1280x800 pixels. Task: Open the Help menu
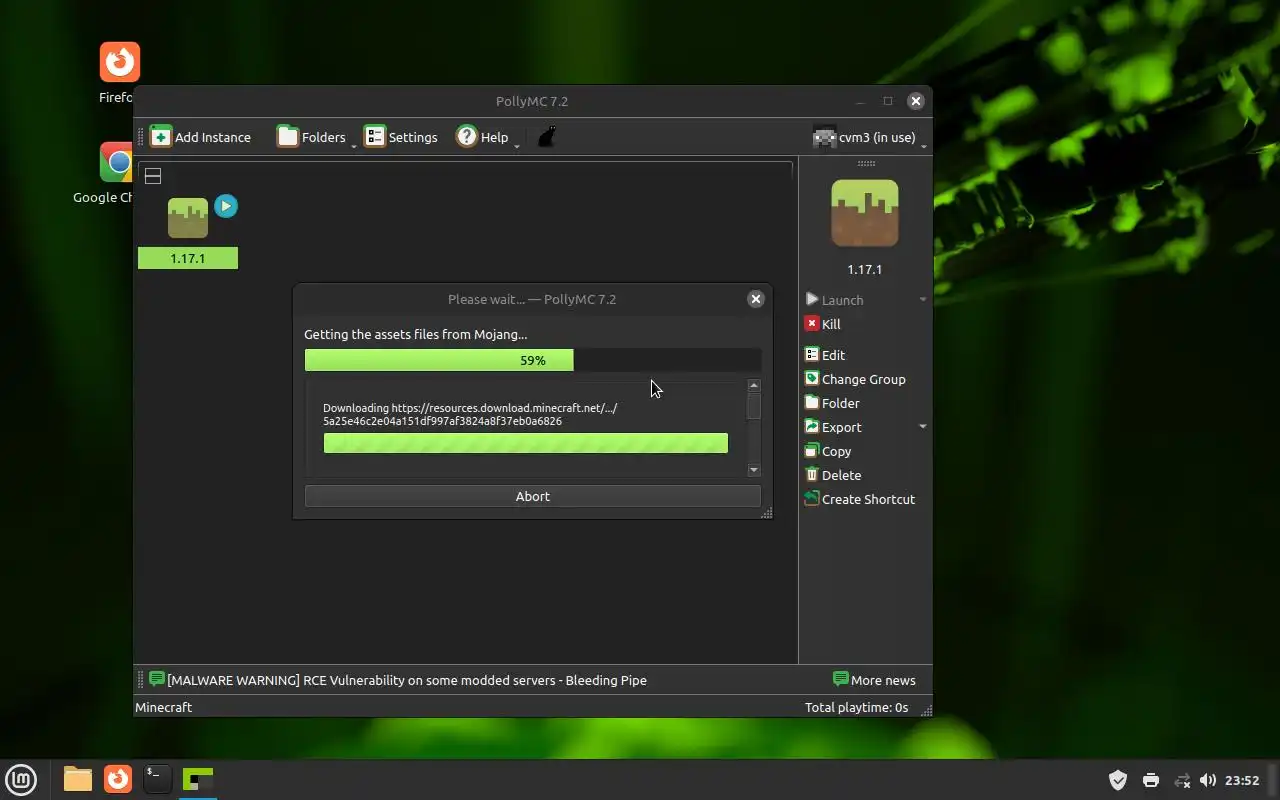click(482, 137)
